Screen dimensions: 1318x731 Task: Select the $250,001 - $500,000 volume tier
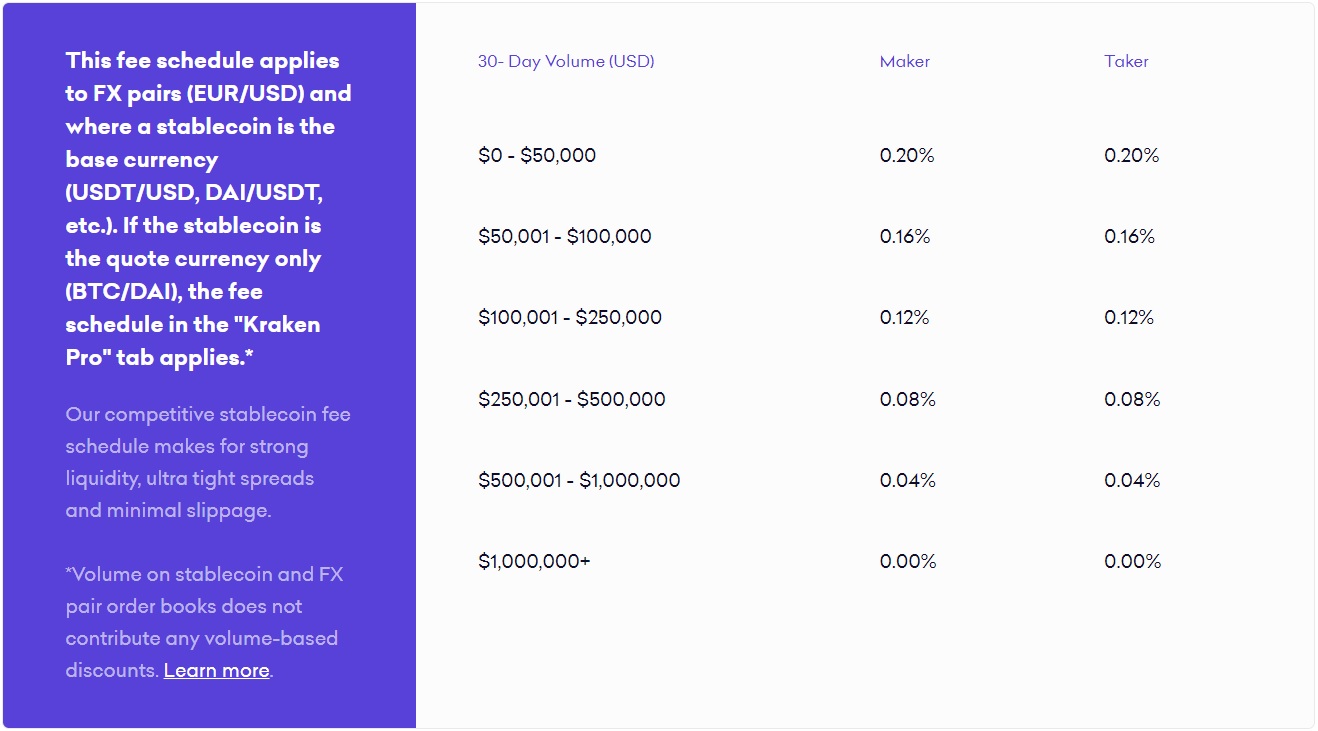[572, 400]
